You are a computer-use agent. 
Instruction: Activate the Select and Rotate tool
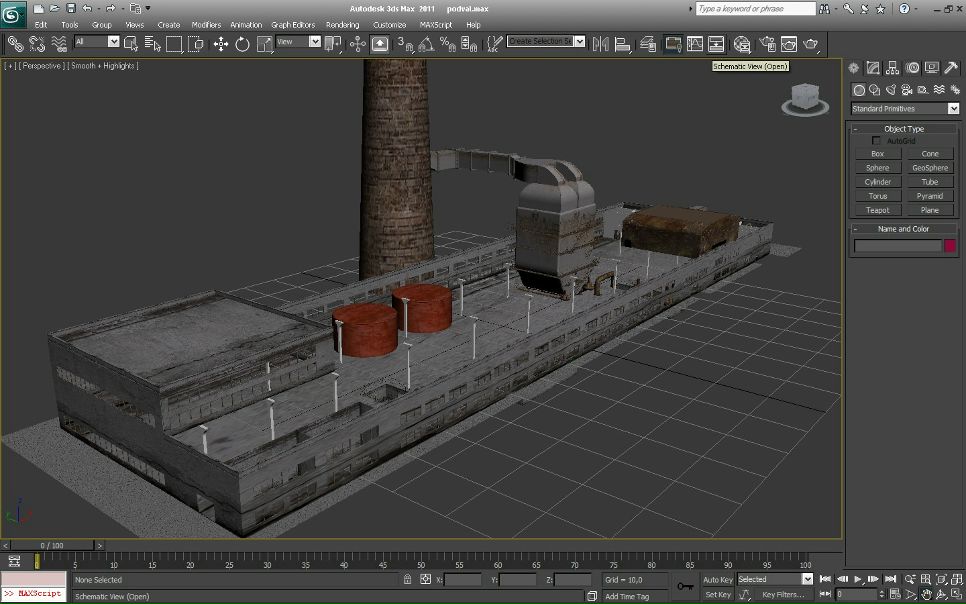(242, 44)
